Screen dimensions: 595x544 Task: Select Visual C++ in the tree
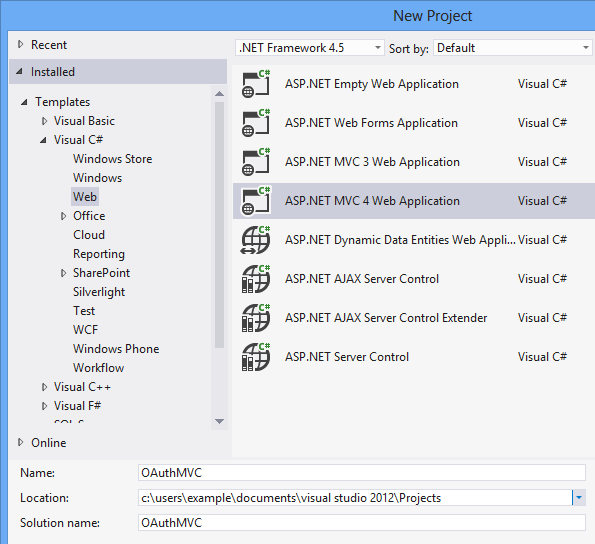click(82, 387)
